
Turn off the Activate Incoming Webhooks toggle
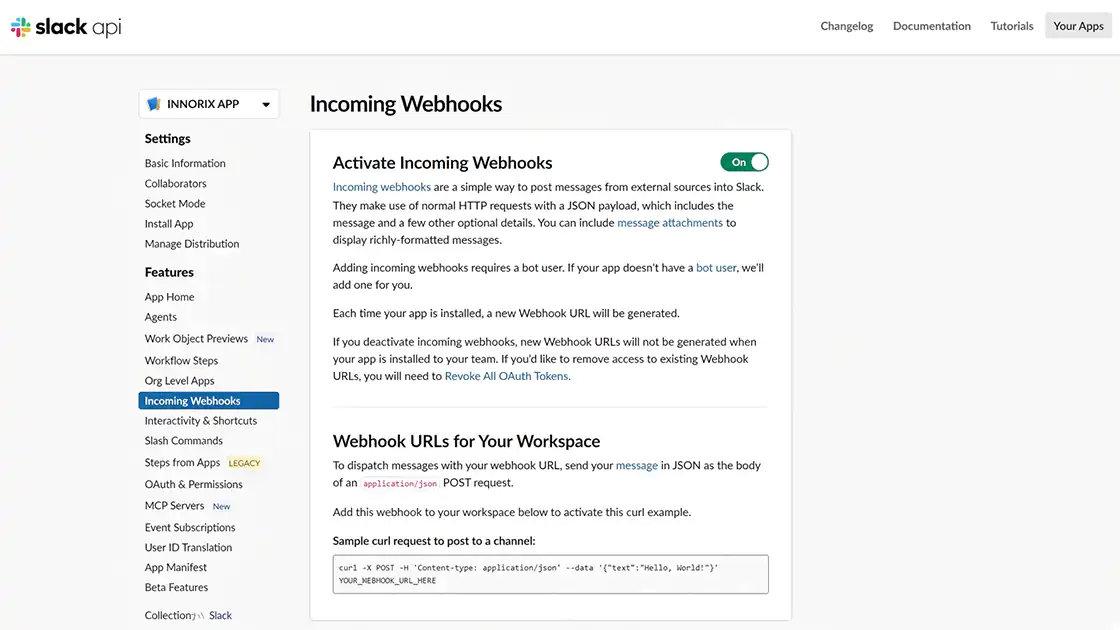tap(744, 162)
